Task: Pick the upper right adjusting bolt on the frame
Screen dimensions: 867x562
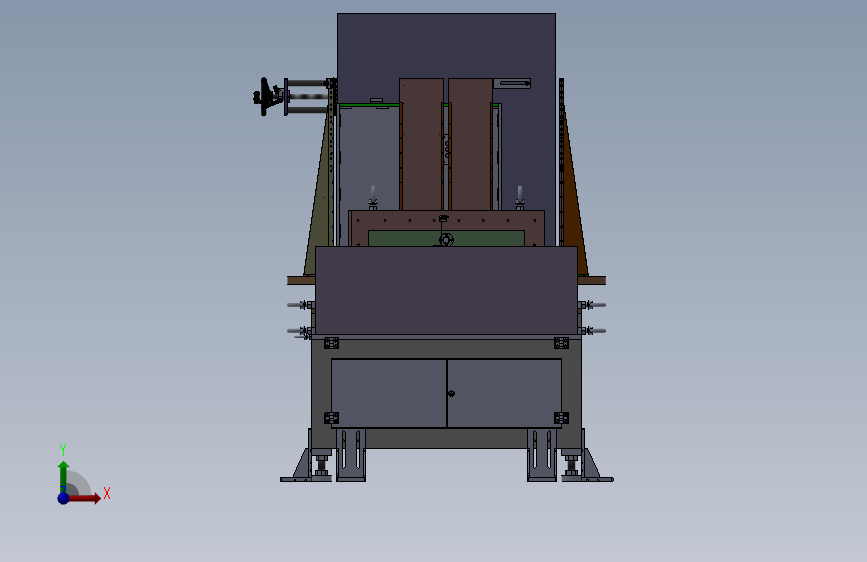Action: point(592,305)
